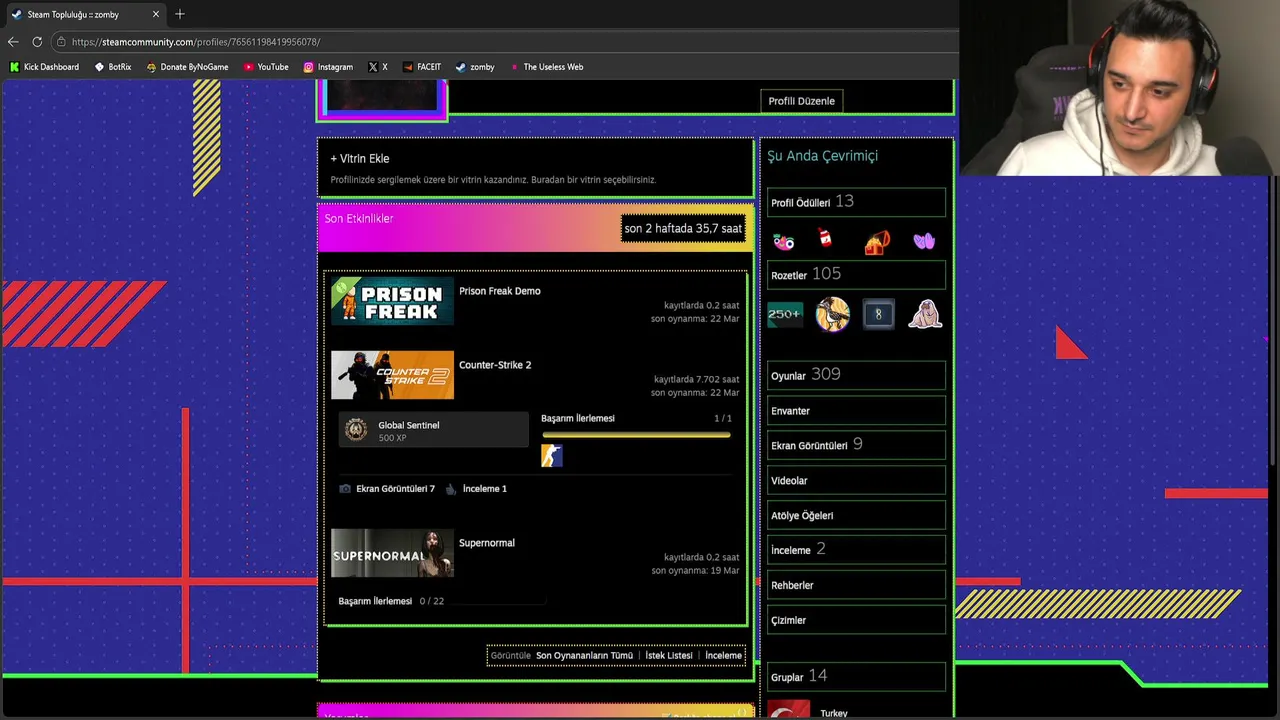Open the Supernormal game thumbnail
This screenshot has height=720, width=1280.
392,553
